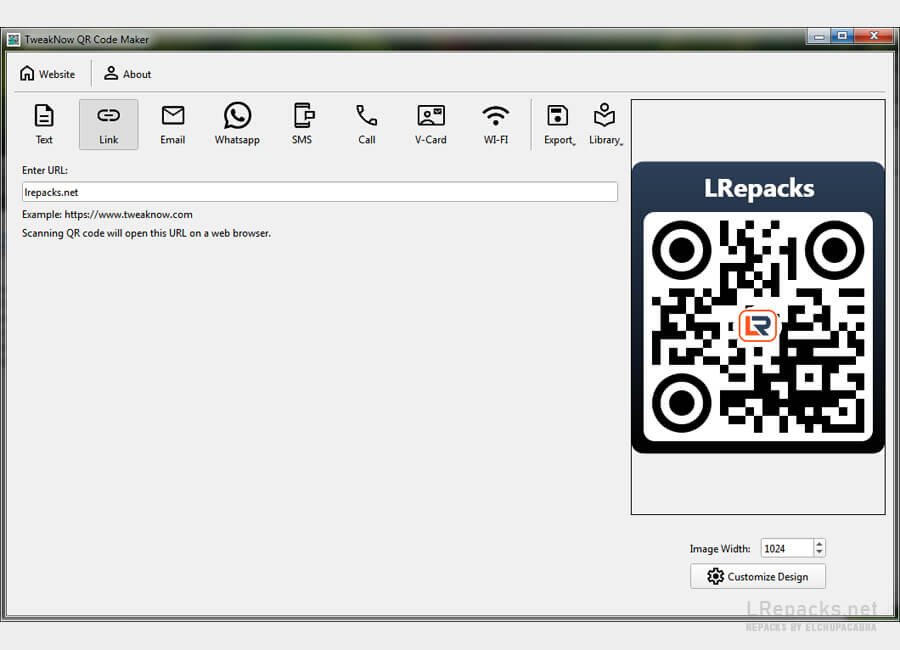Increase Image Width with the up arrow
900x650 pixels.
[819, 543]
